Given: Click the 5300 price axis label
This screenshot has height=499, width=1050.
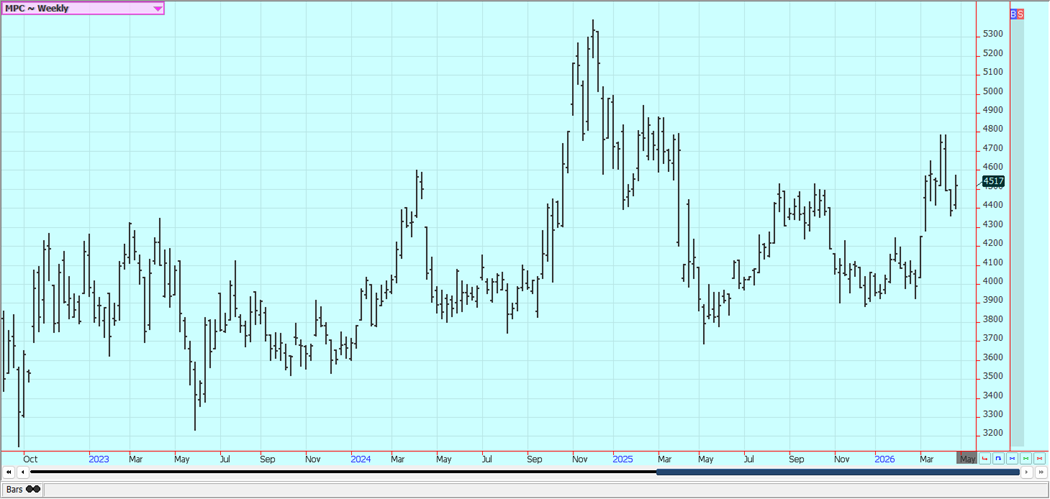Looking at the screenshot, I should (x=992, y=34).
